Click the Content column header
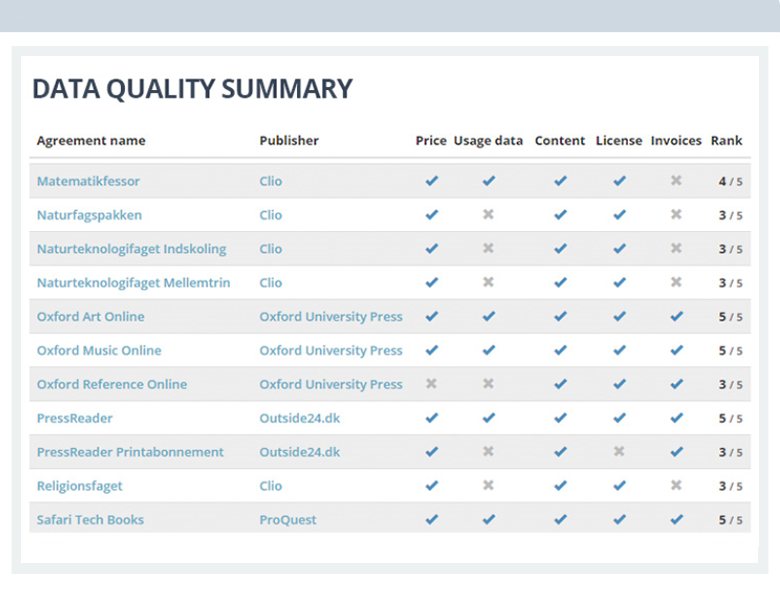The image size is (780, 598). [560, 141]
